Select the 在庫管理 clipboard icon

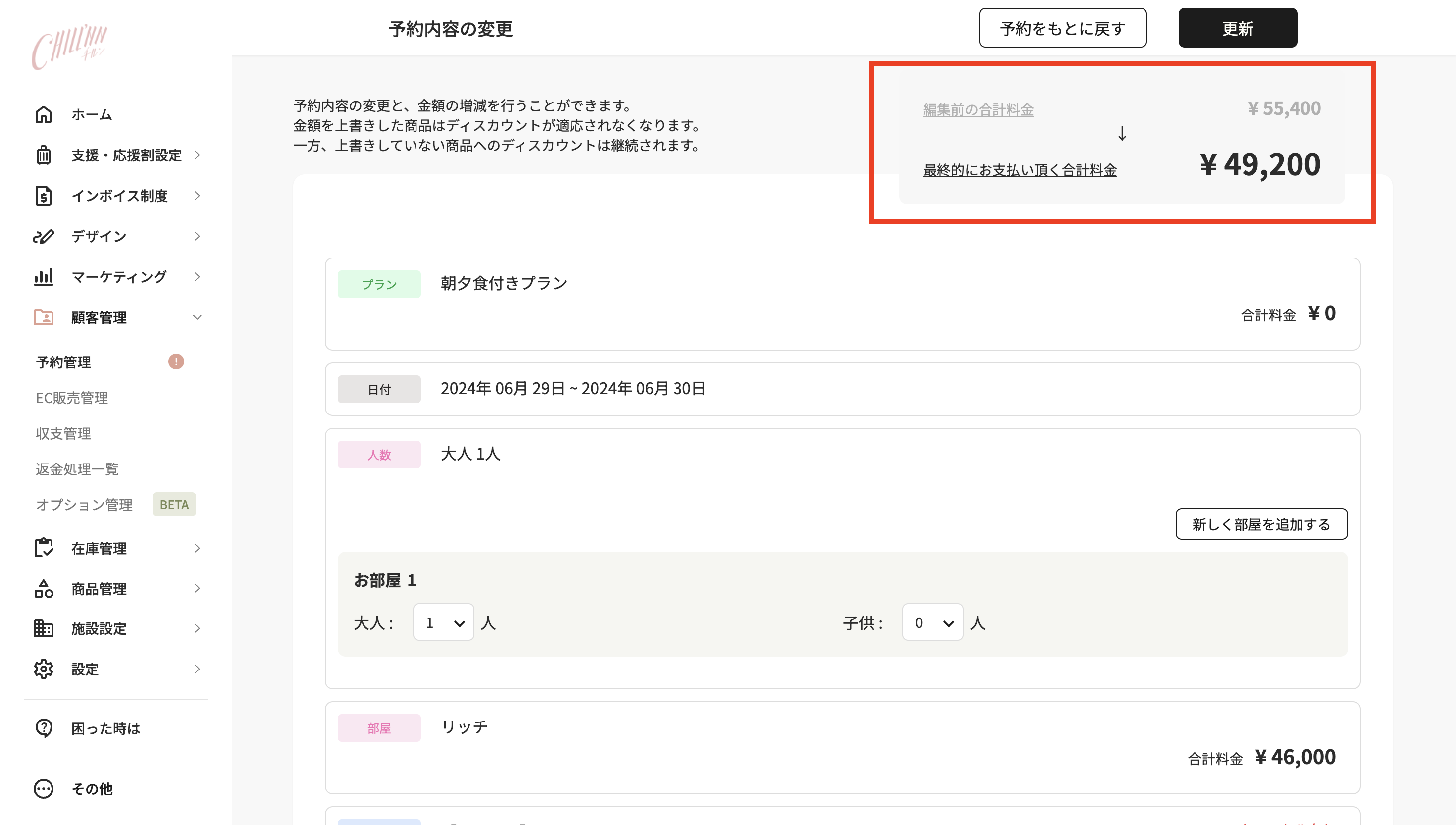pos(44,548)
